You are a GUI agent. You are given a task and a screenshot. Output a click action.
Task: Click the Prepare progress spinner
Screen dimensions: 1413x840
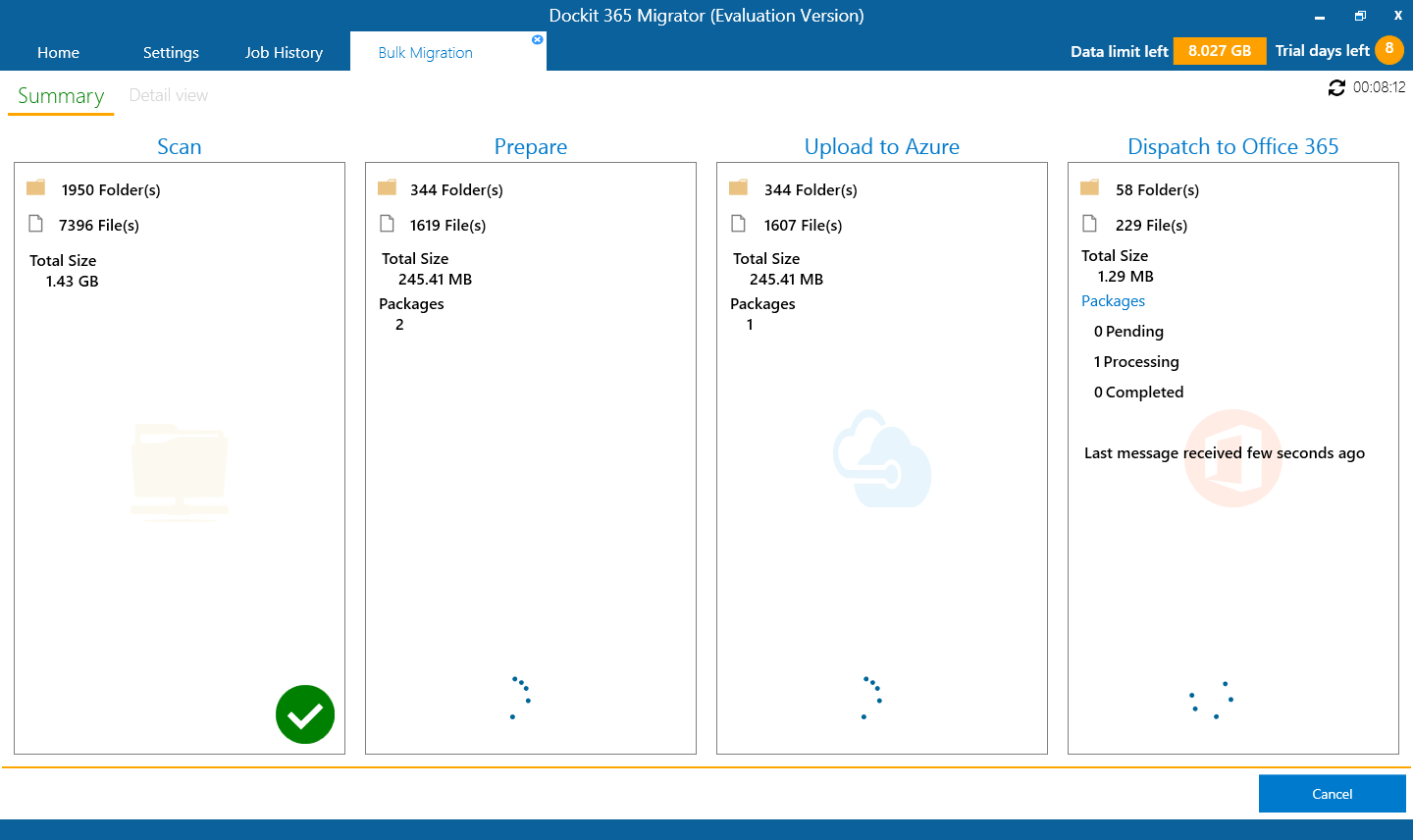[520, 698]
